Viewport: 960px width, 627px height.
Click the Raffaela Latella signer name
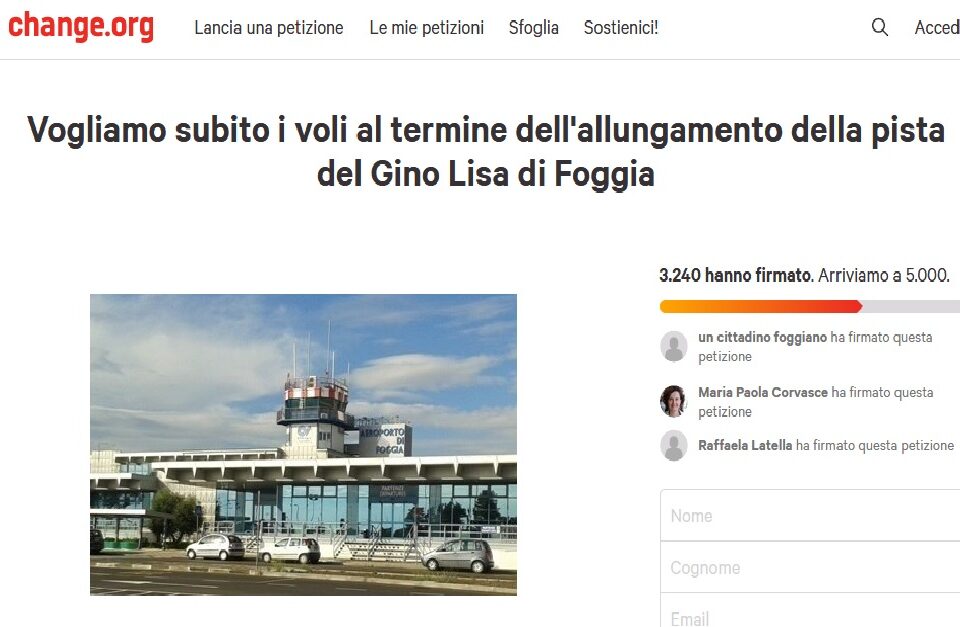[x=745, y=445]
